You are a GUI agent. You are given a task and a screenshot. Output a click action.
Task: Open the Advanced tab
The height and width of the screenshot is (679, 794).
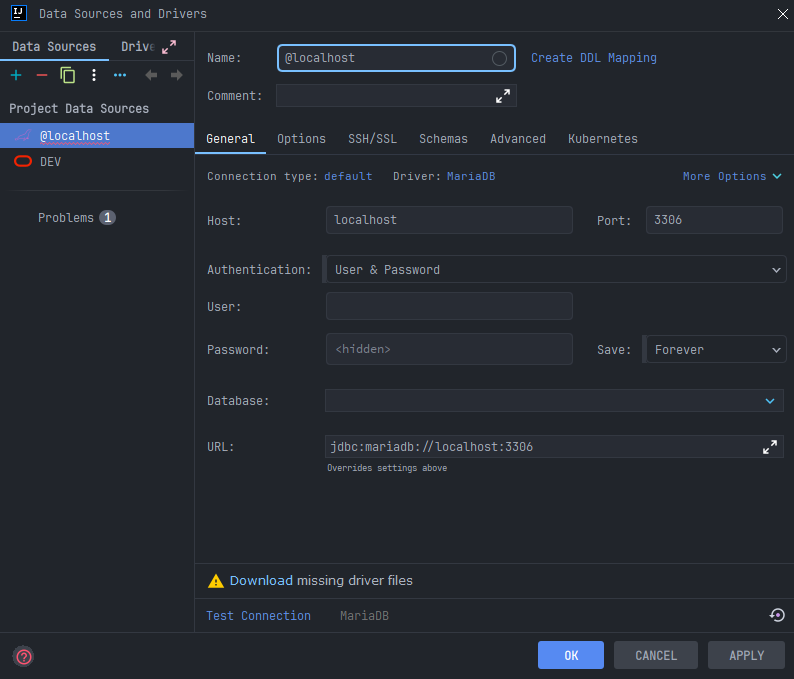point(518,139)
